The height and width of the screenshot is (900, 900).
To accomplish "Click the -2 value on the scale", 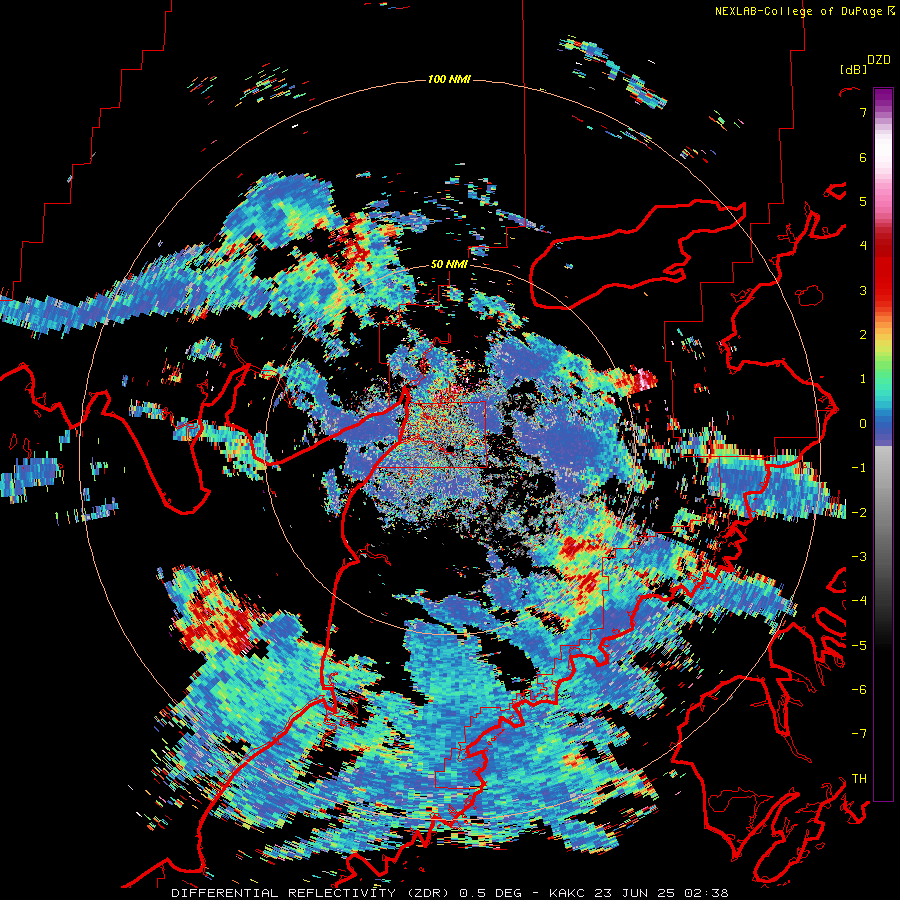I will (859, 513).
